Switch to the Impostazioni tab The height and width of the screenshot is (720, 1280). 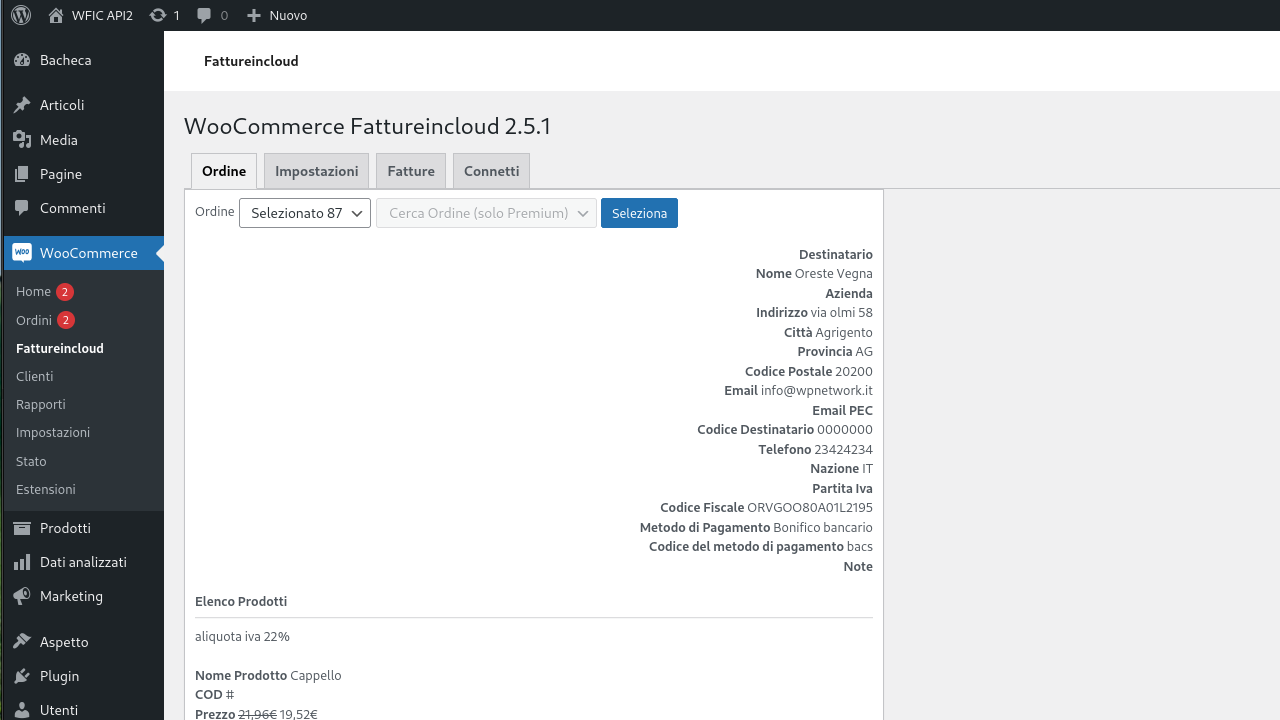tap(317, 171)
